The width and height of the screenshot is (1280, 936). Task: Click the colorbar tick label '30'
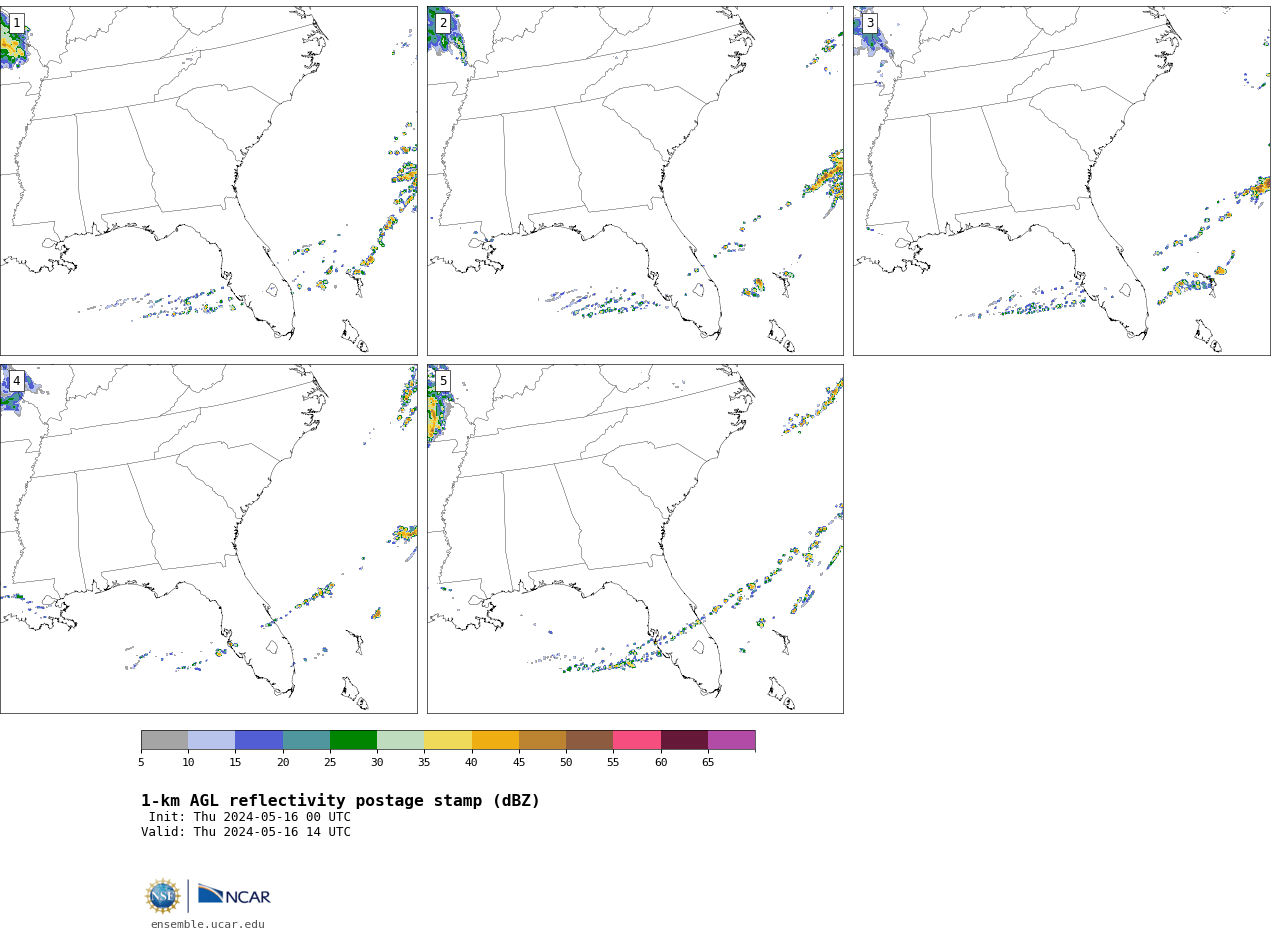click(377, 763)
